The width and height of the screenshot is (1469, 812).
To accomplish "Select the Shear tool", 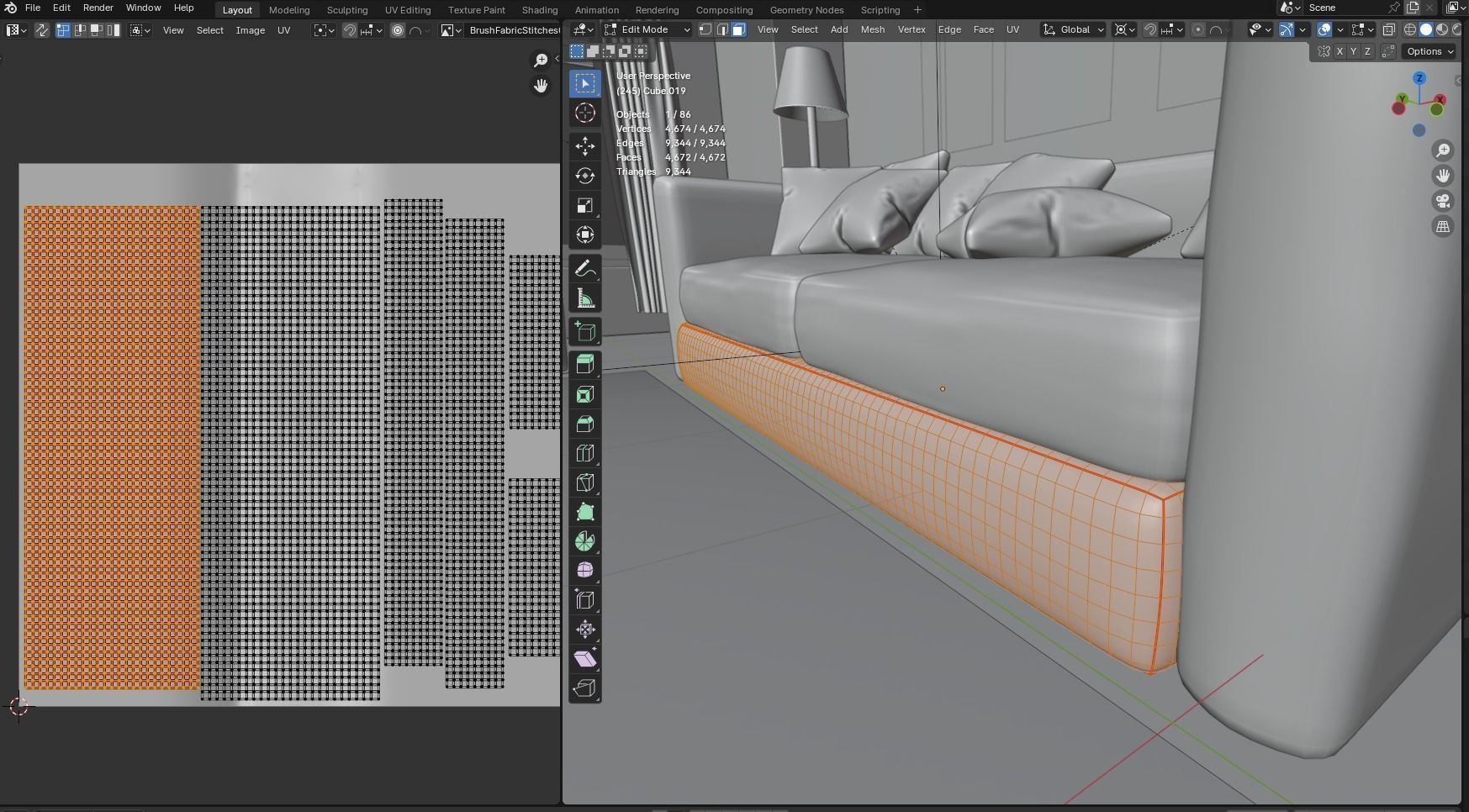I will [585, 659].
